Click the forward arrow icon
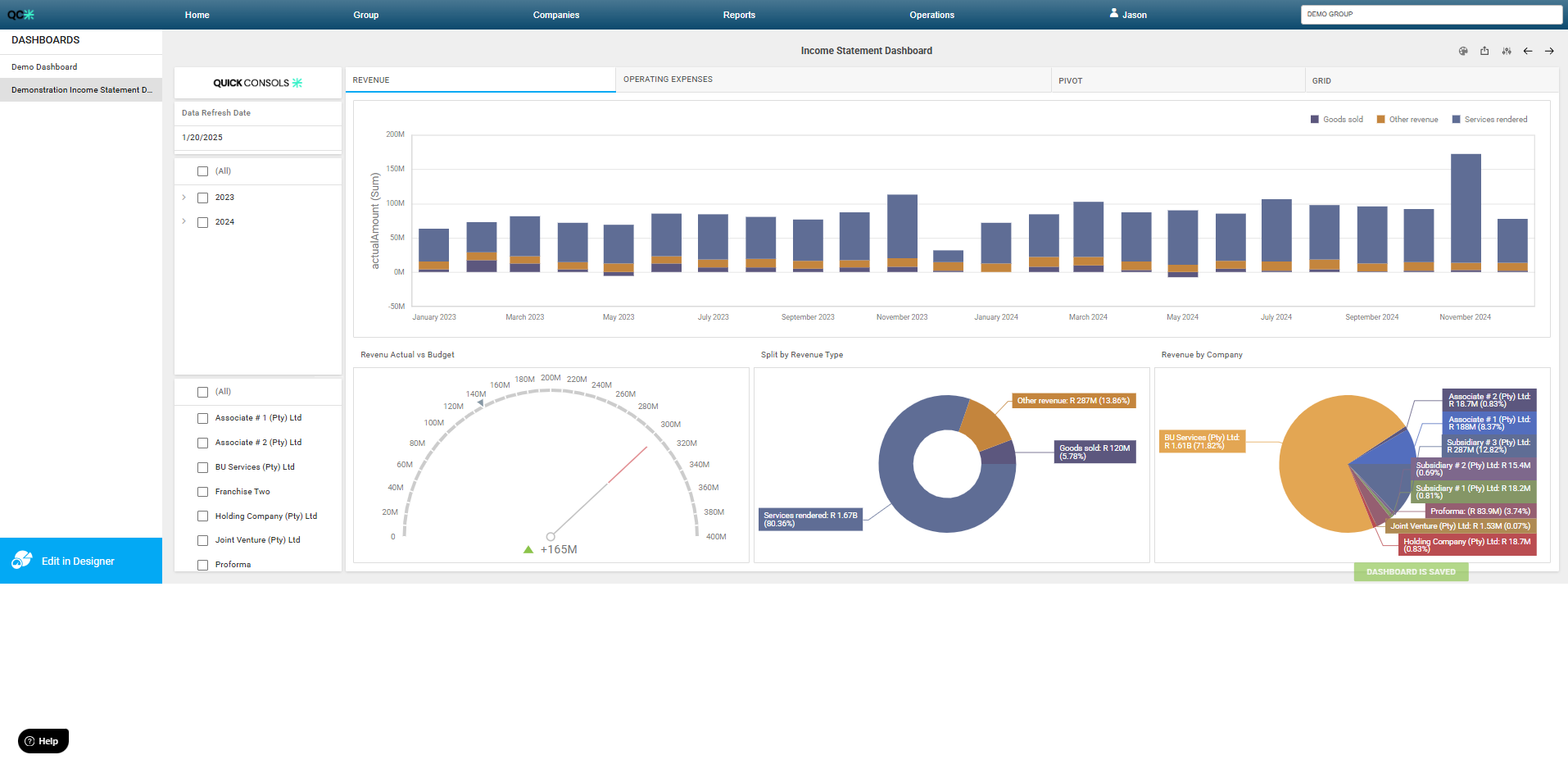The image size is (1568, 773). (x=1549, y=51)
